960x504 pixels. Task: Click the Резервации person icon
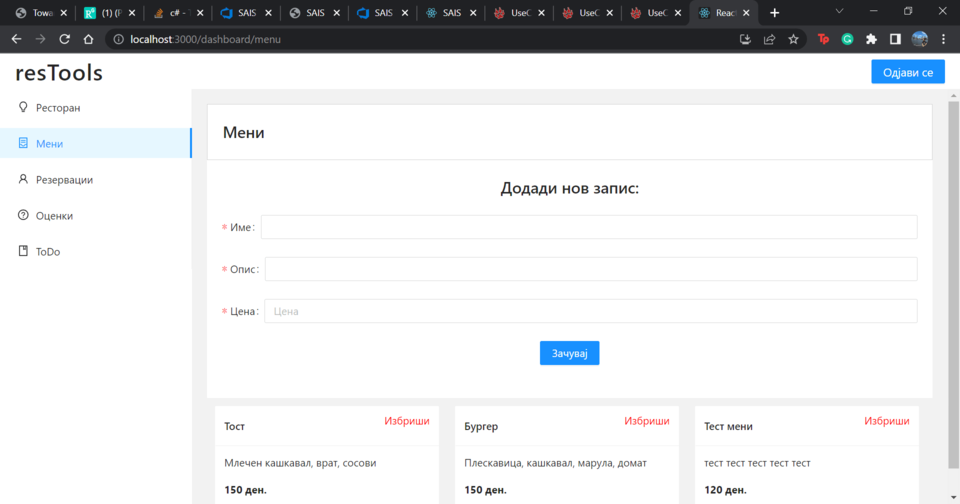tap(23, 179)
